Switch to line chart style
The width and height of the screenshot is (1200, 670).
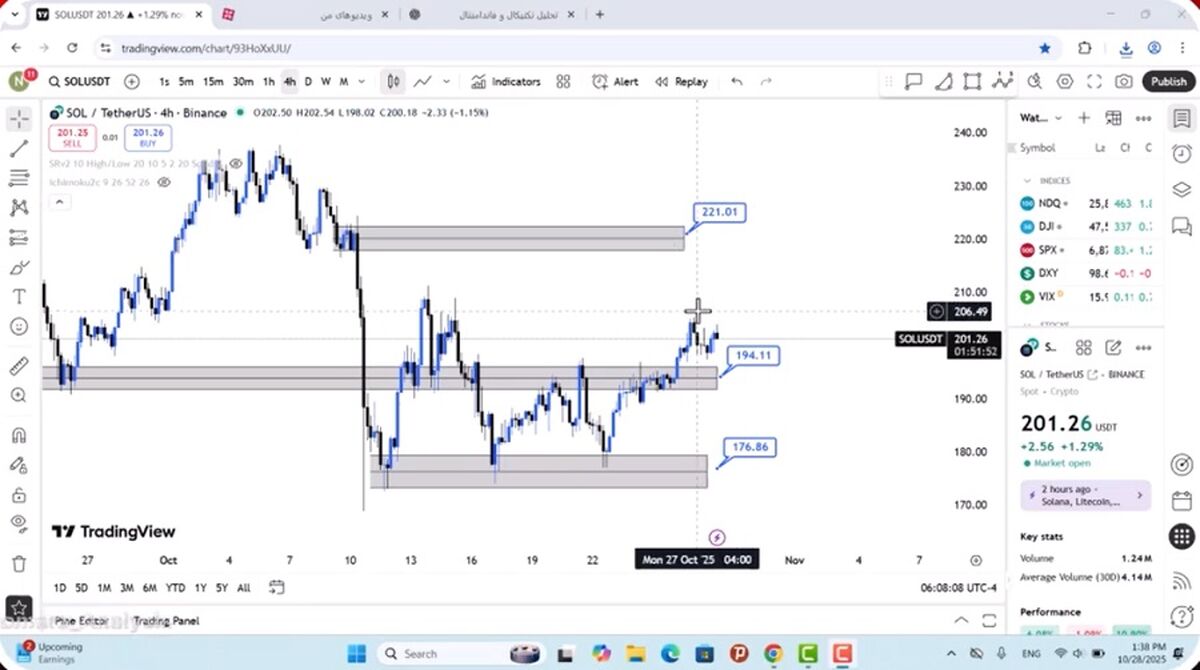(x=423, y=82)
